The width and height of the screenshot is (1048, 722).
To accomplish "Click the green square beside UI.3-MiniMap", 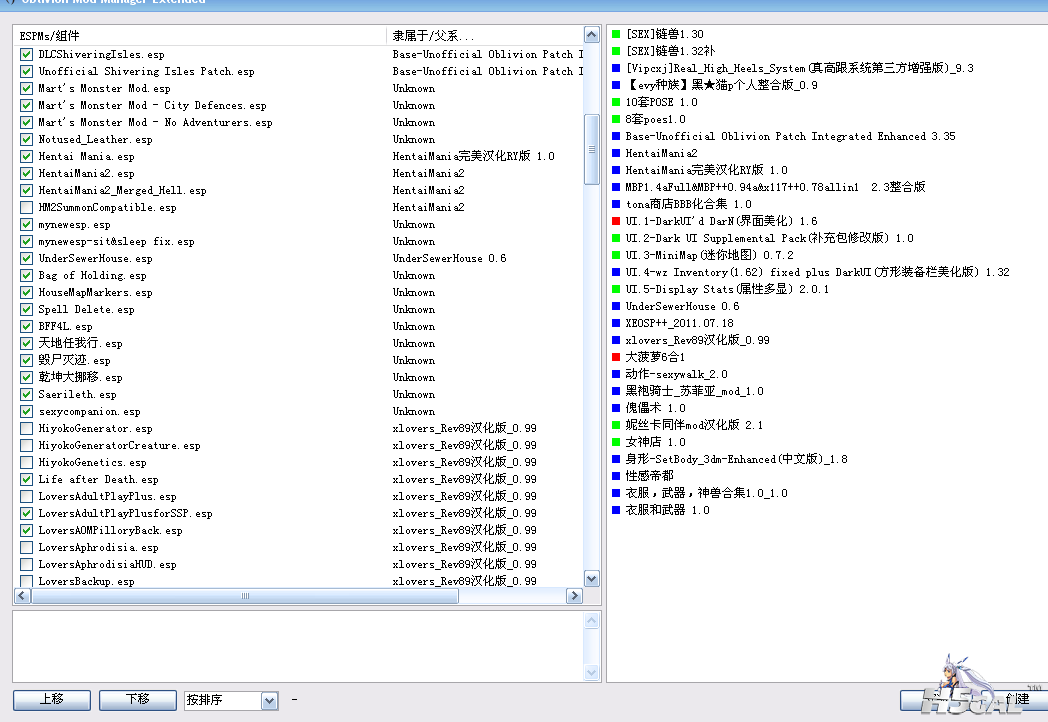I will point(616,255).
